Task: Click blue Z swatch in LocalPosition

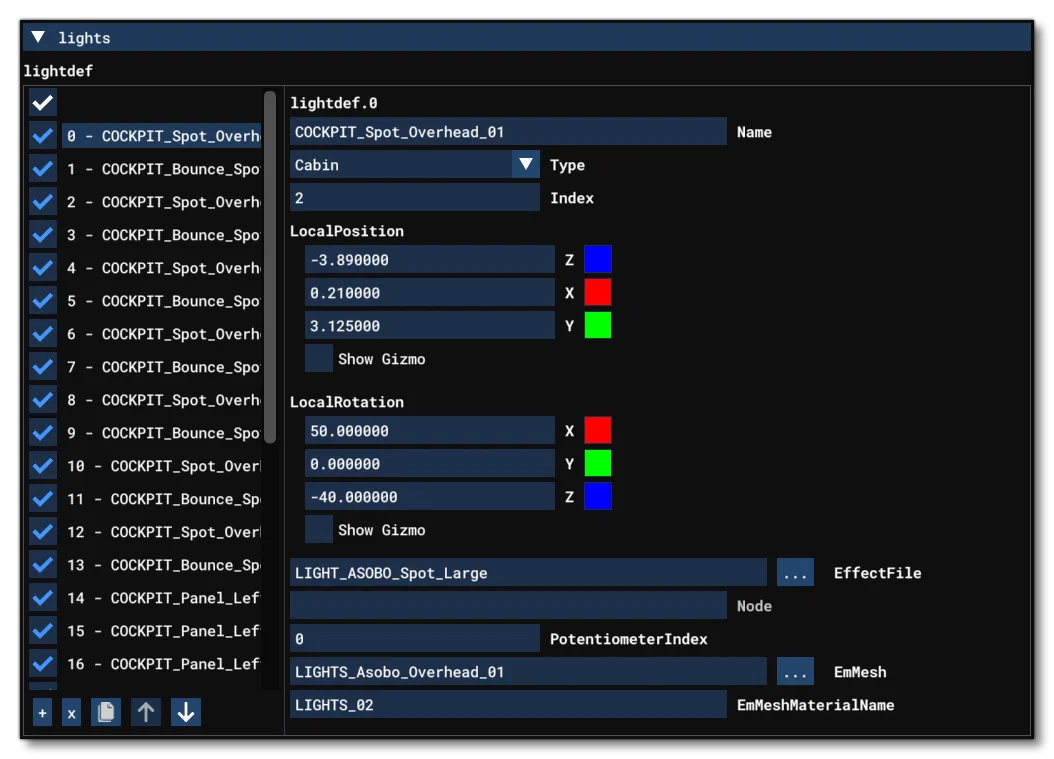Action: point(598,259)
